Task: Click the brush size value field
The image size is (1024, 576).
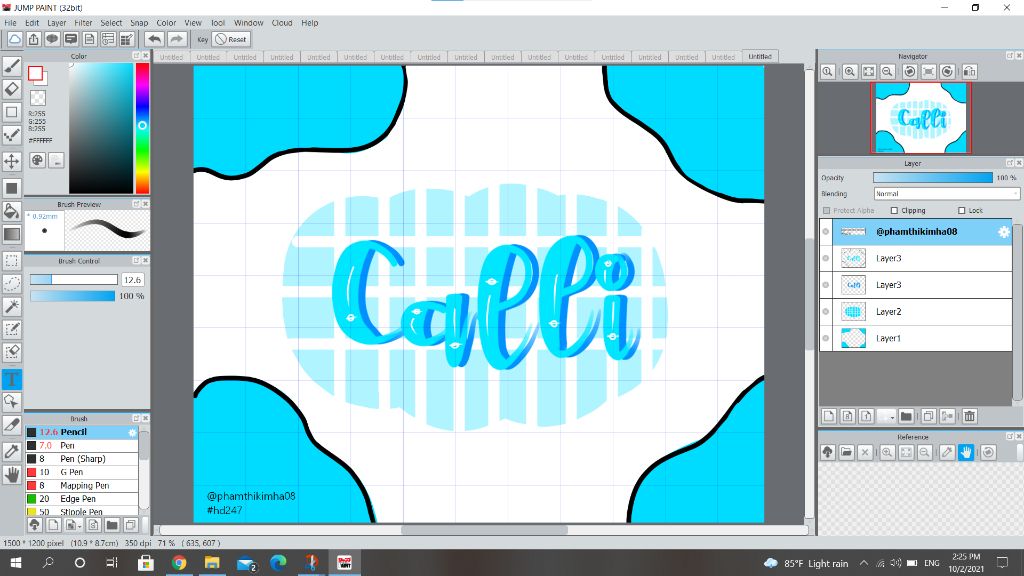Action: [133, 280]
